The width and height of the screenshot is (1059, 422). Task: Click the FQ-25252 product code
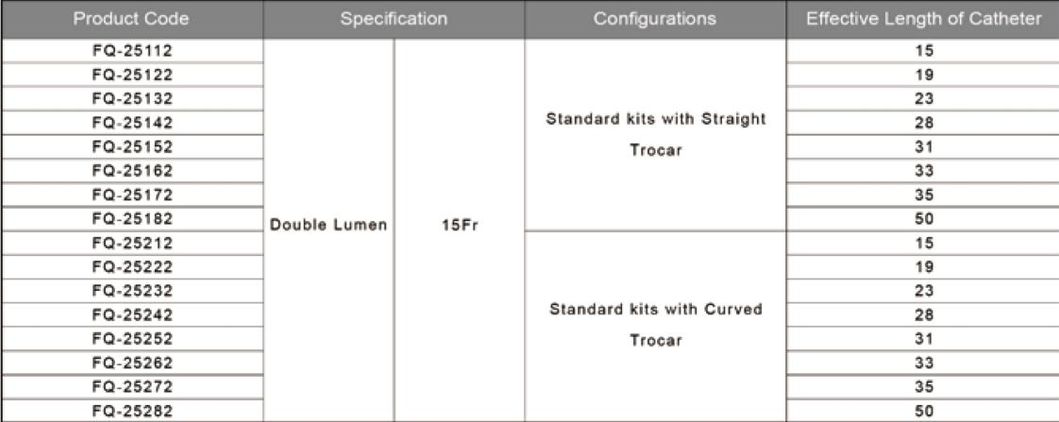(x=131, y=338)
